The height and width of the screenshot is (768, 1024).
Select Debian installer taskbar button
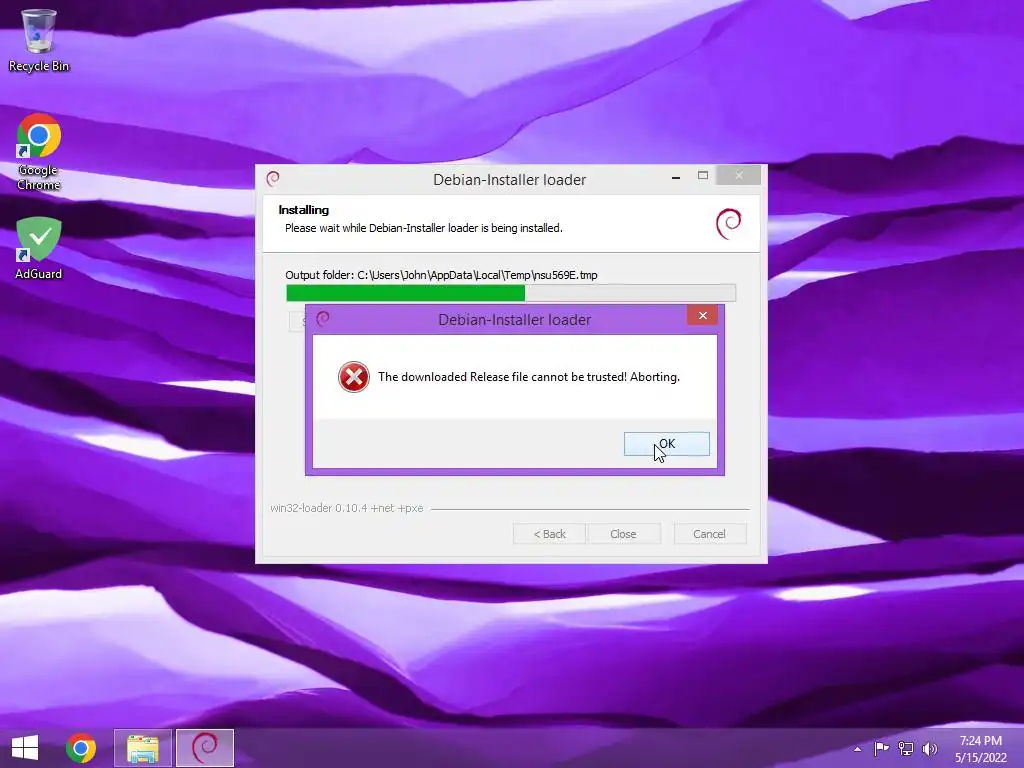point(205,748)
